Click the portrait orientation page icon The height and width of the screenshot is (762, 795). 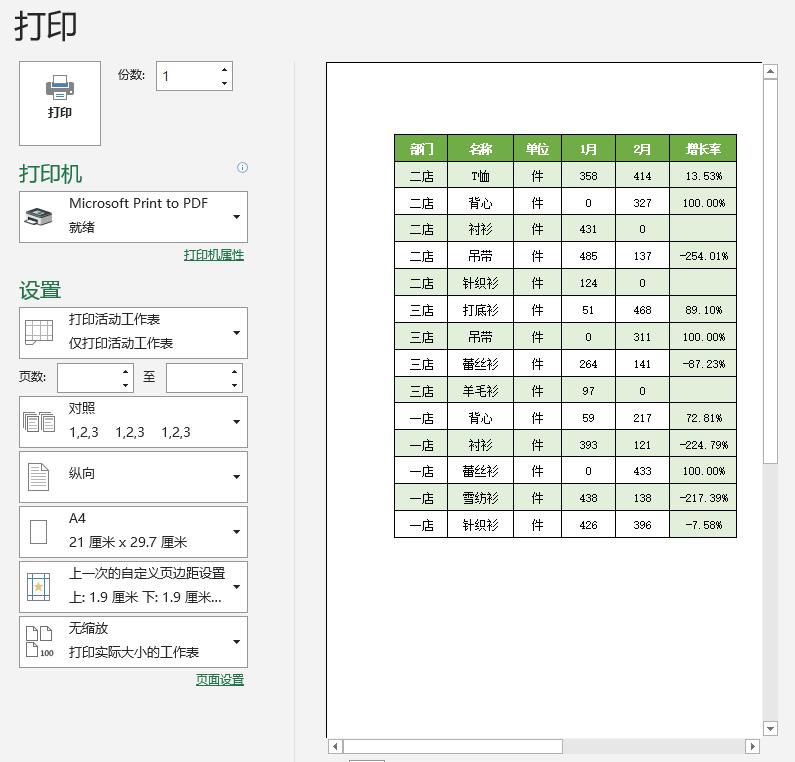point(39,477)
